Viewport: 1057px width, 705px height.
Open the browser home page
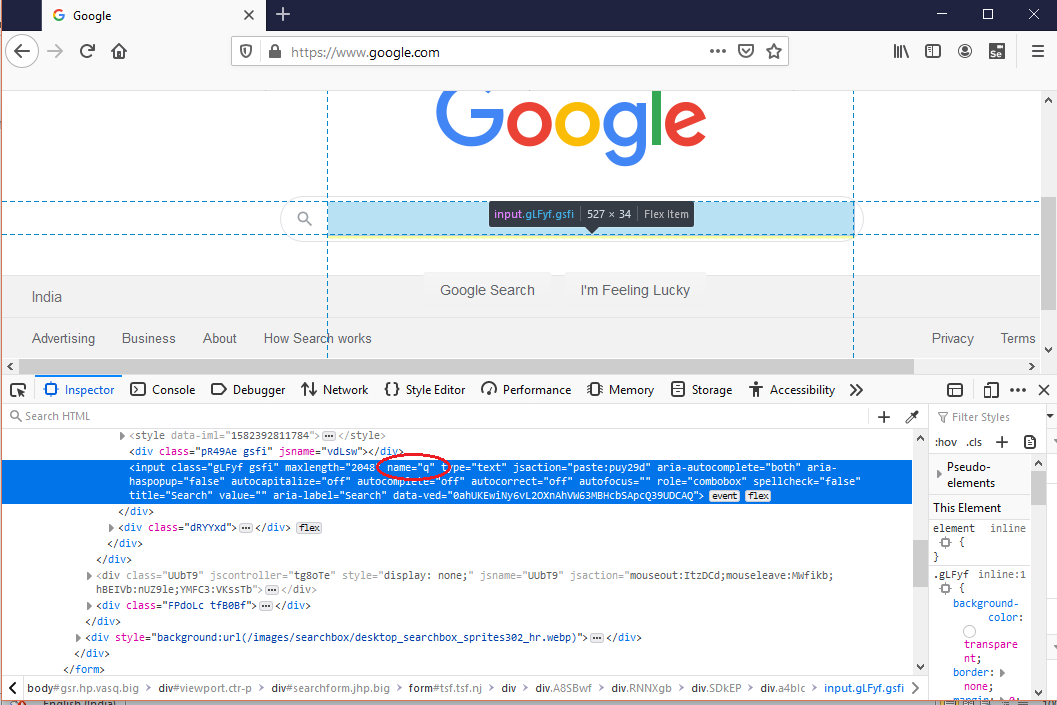119,51
